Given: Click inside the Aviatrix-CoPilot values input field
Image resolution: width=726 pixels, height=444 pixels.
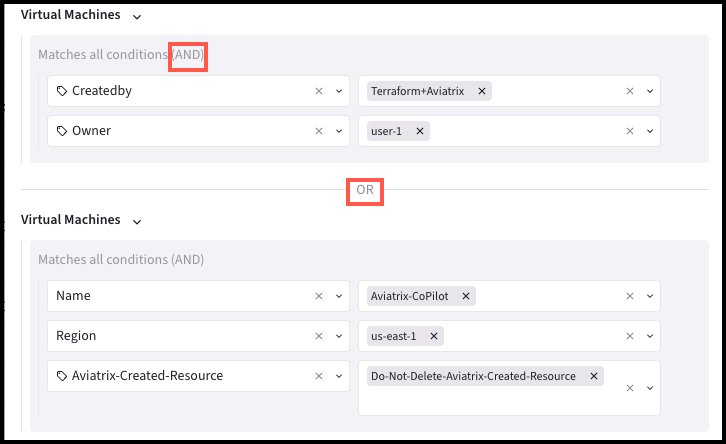Looking at the screenshot, I should pyautogui.click(x=548, y=296).
